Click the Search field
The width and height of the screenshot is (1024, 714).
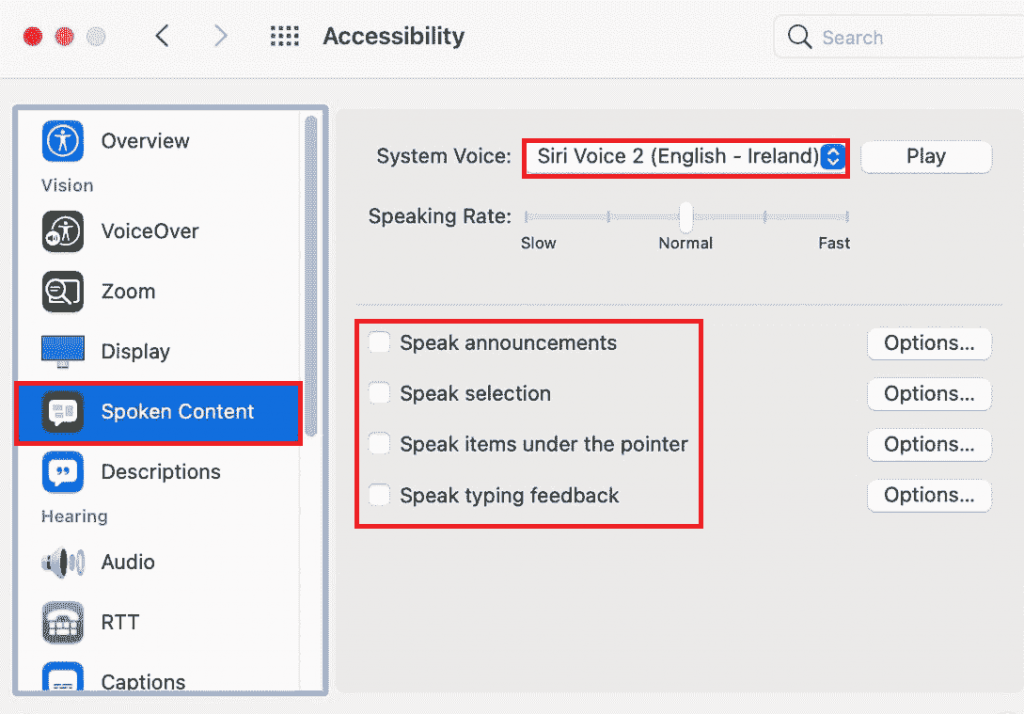pos(900,38)
